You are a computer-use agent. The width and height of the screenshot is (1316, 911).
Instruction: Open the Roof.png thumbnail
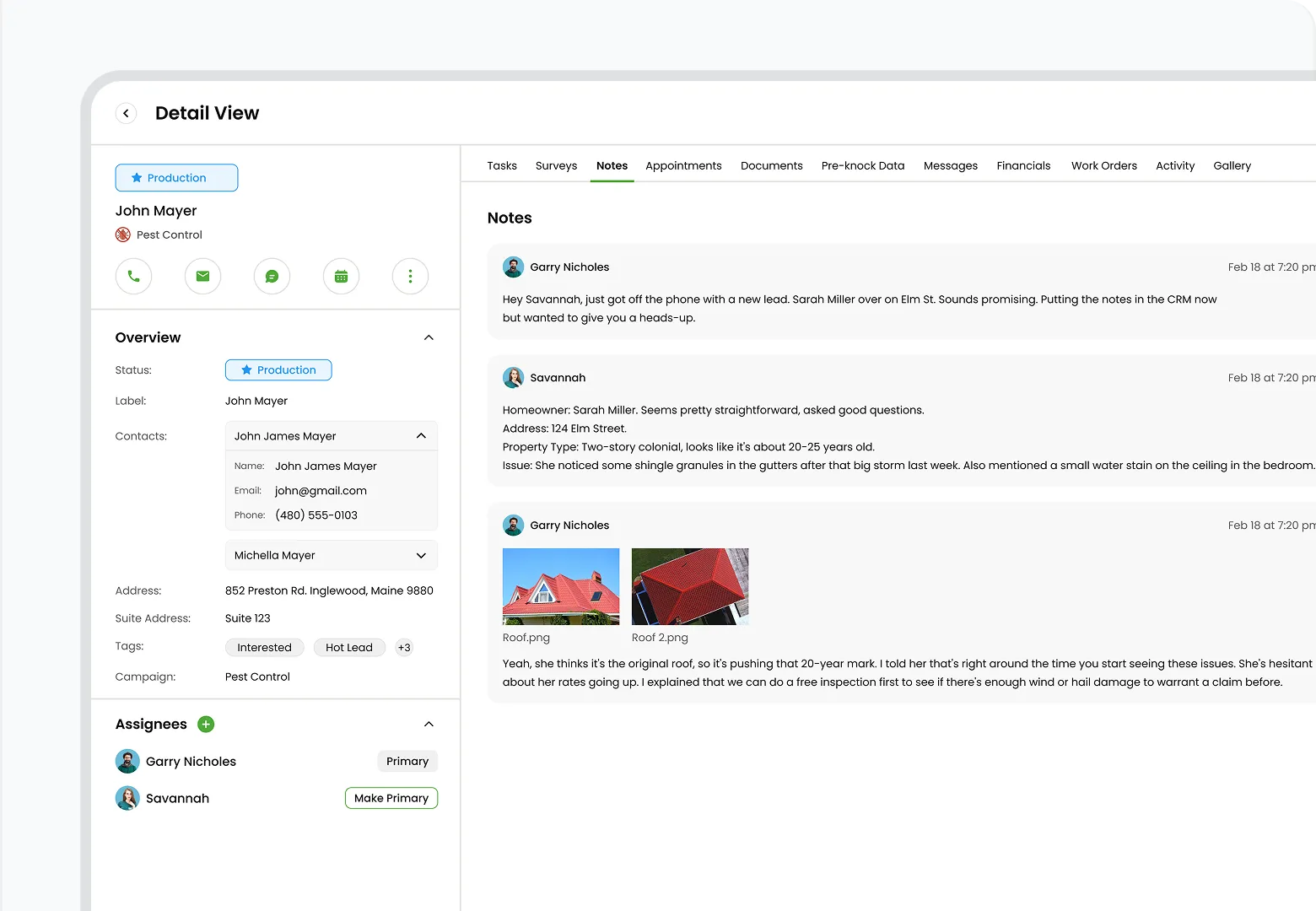tap(561, 586)
